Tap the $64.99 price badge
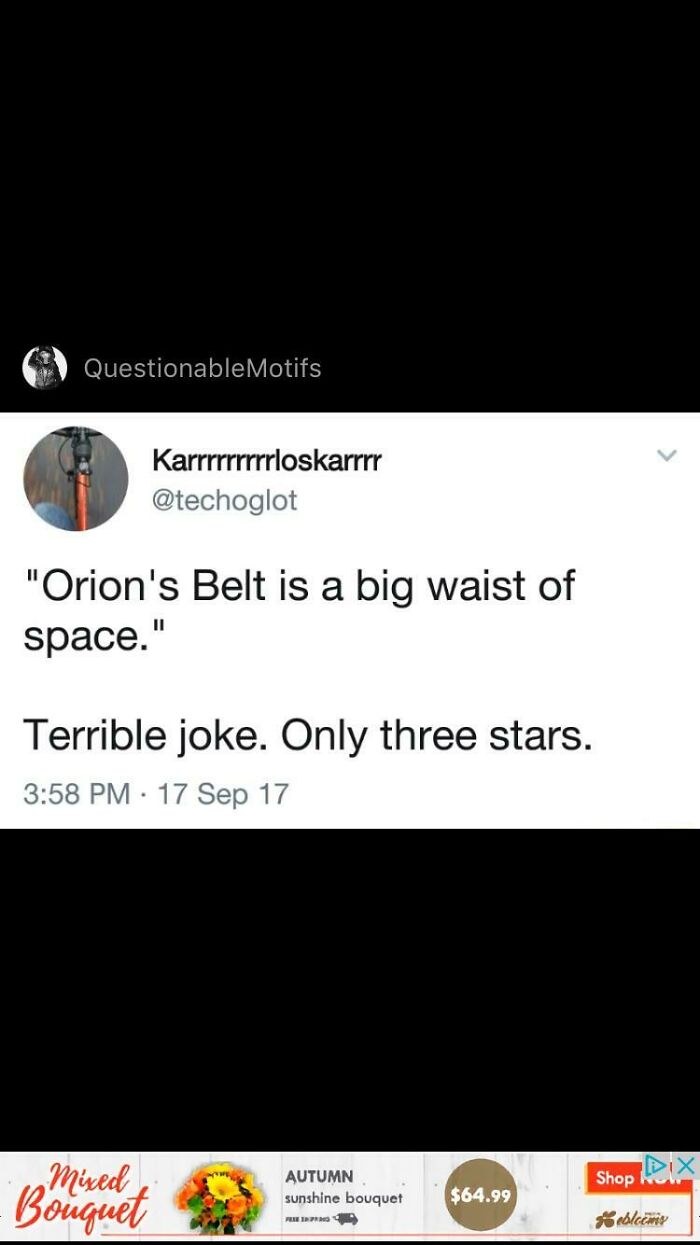The image size is (700, 1245). point(481,1195)
